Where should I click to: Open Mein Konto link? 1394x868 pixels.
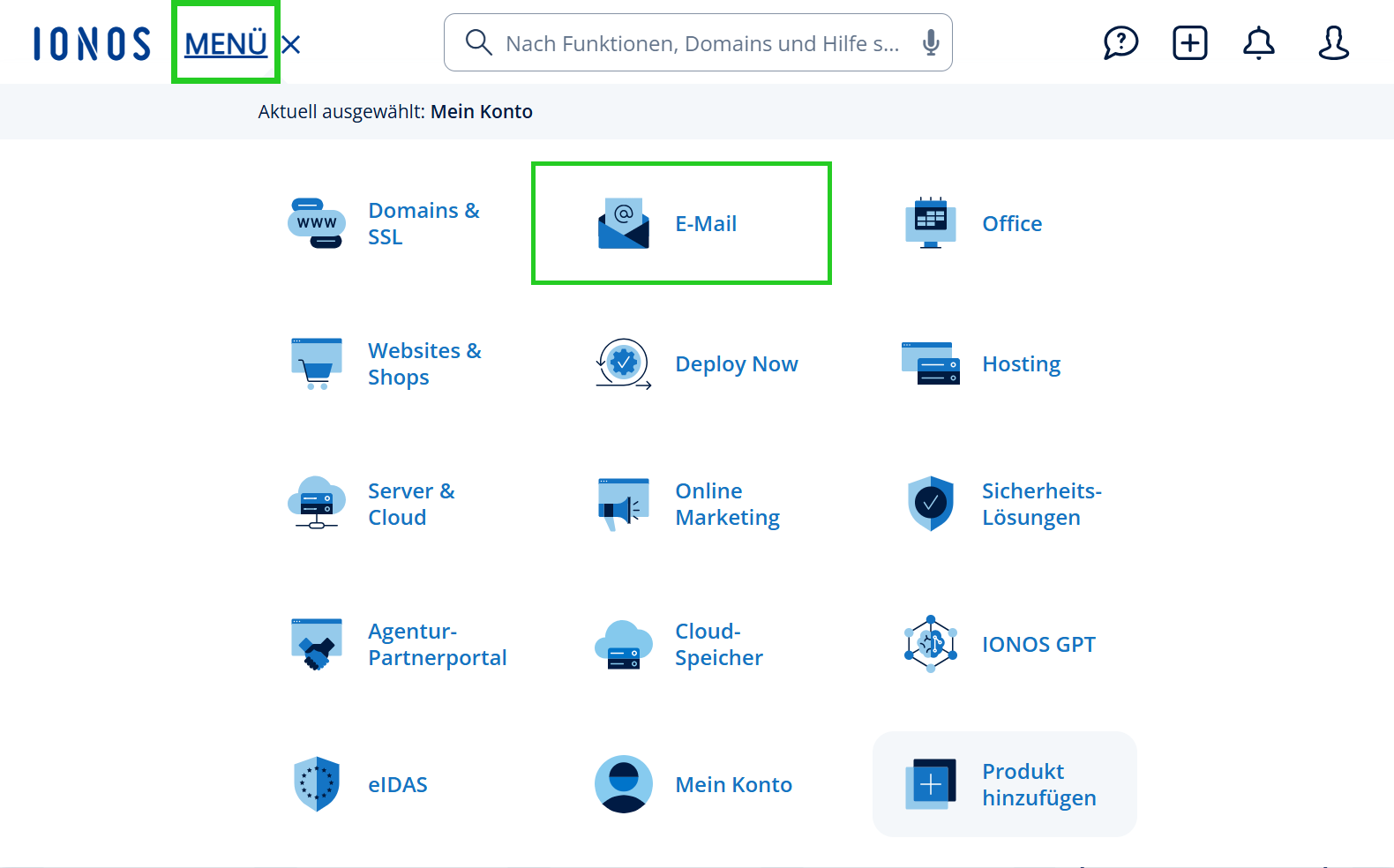(x=733, y=784)
